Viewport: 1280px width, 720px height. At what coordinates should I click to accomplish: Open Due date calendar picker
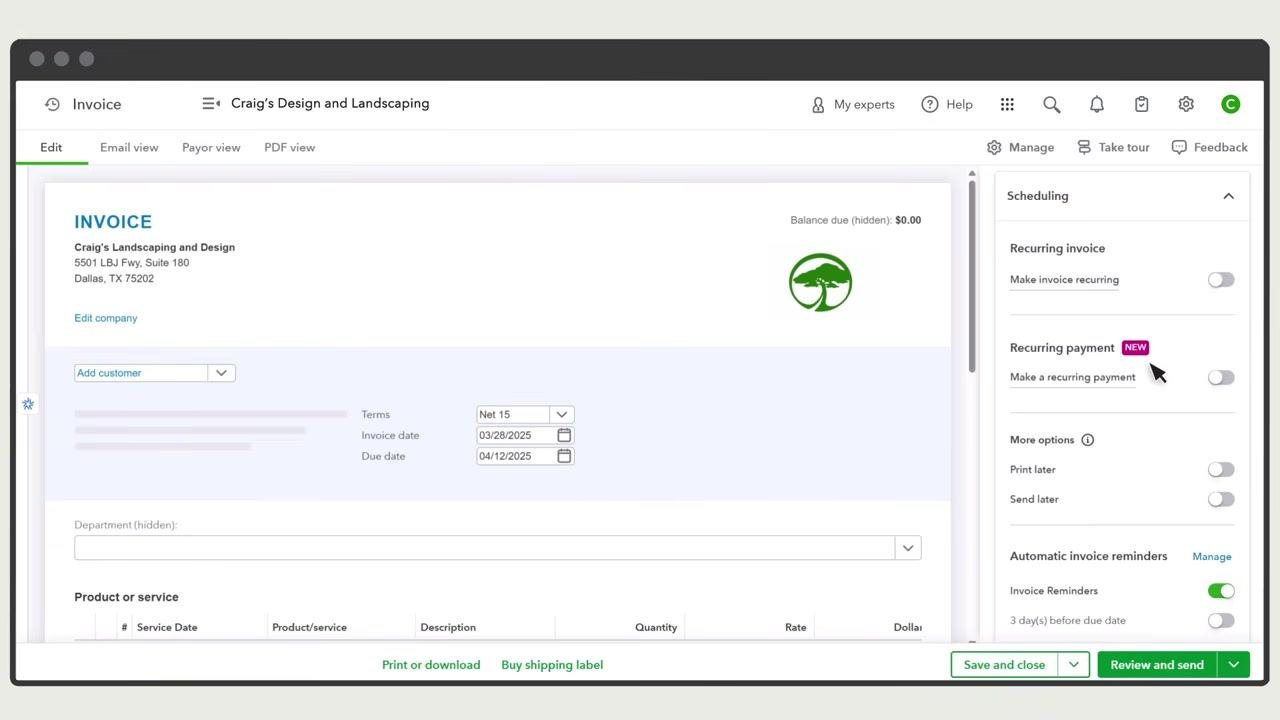click(564, 456)
